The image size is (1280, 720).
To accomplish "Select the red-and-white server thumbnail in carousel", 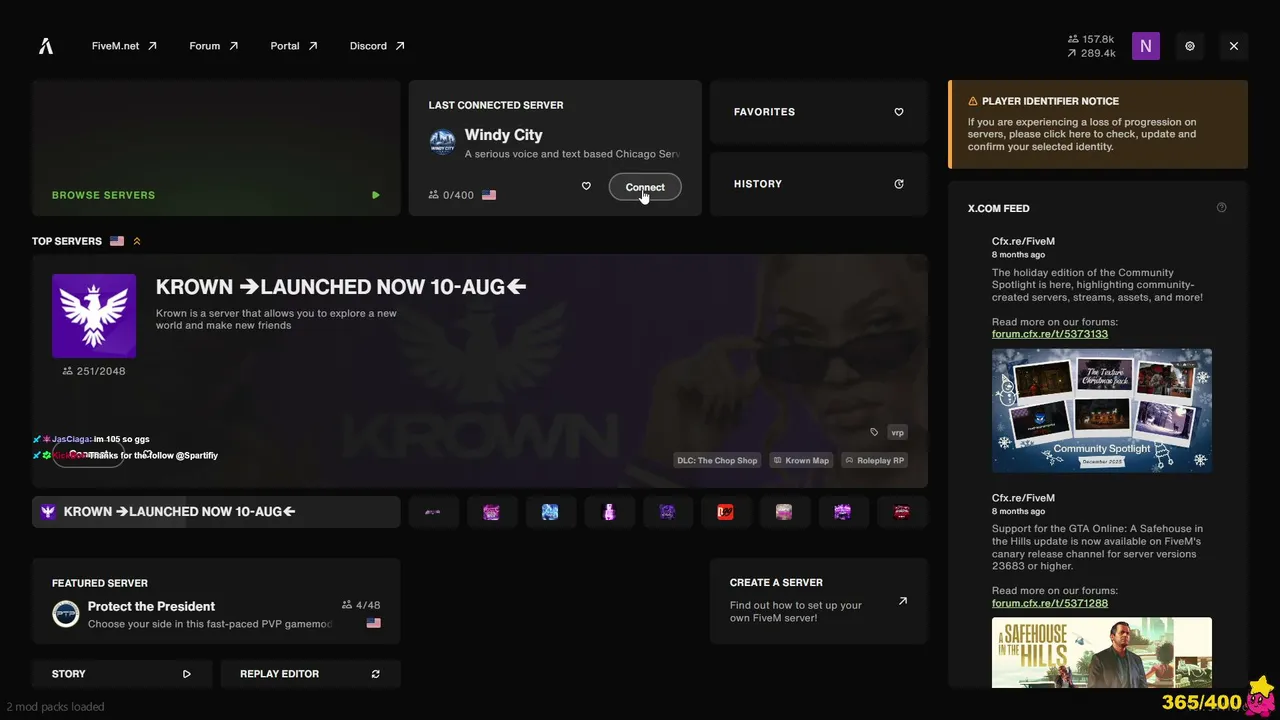I will [726, 512].
